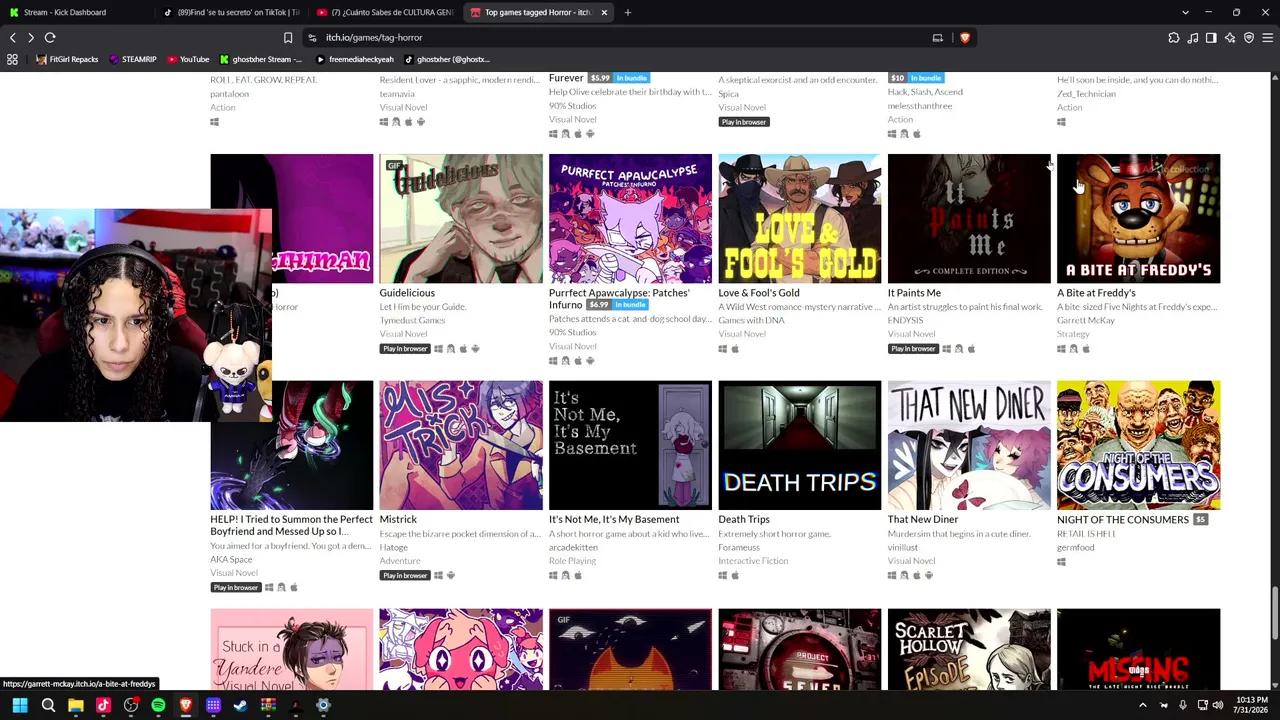Click the $5 price tag on Night of the Consumers
The height and width of the screenshot is (720, 1280).
1200,520
